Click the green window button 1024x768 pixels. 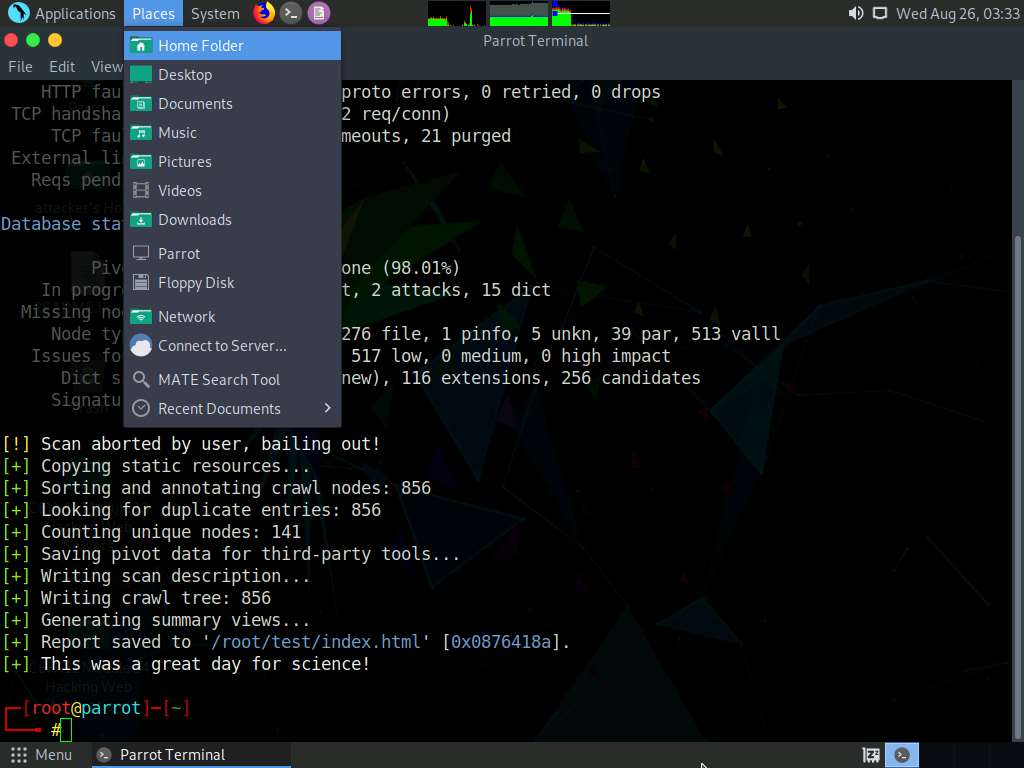point(33,40)
